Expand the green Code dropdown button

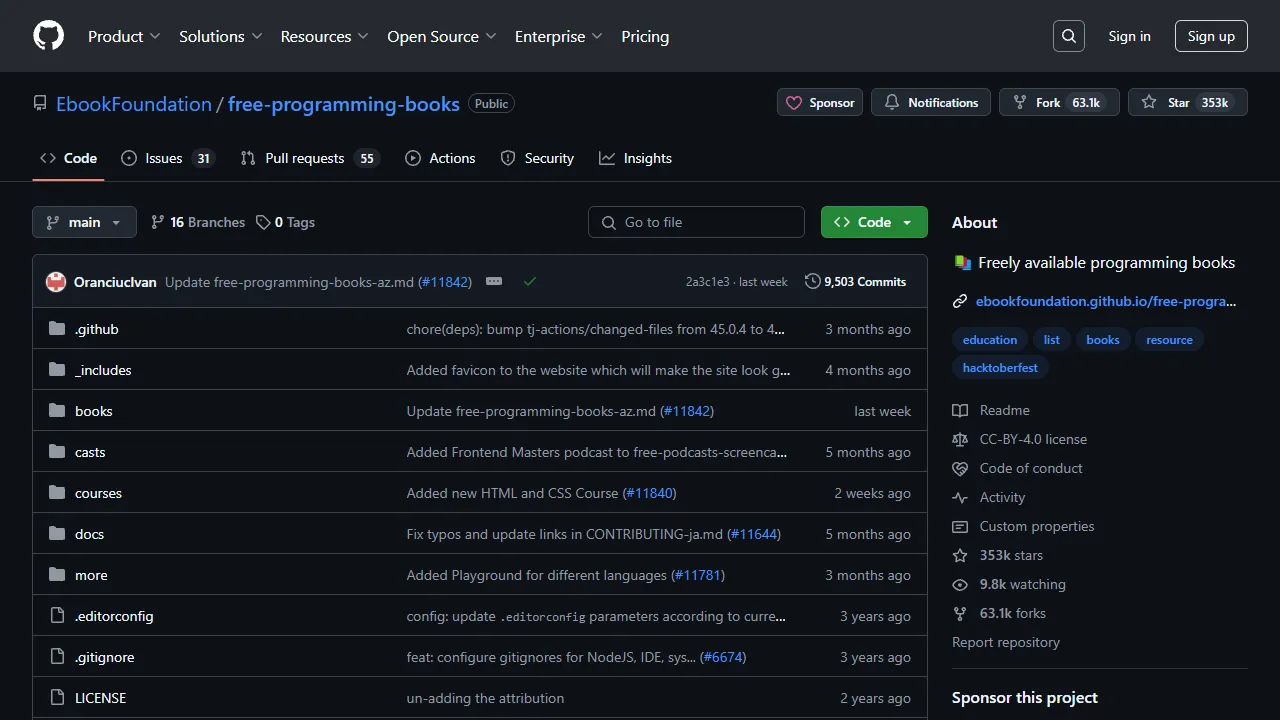(874, 222)
